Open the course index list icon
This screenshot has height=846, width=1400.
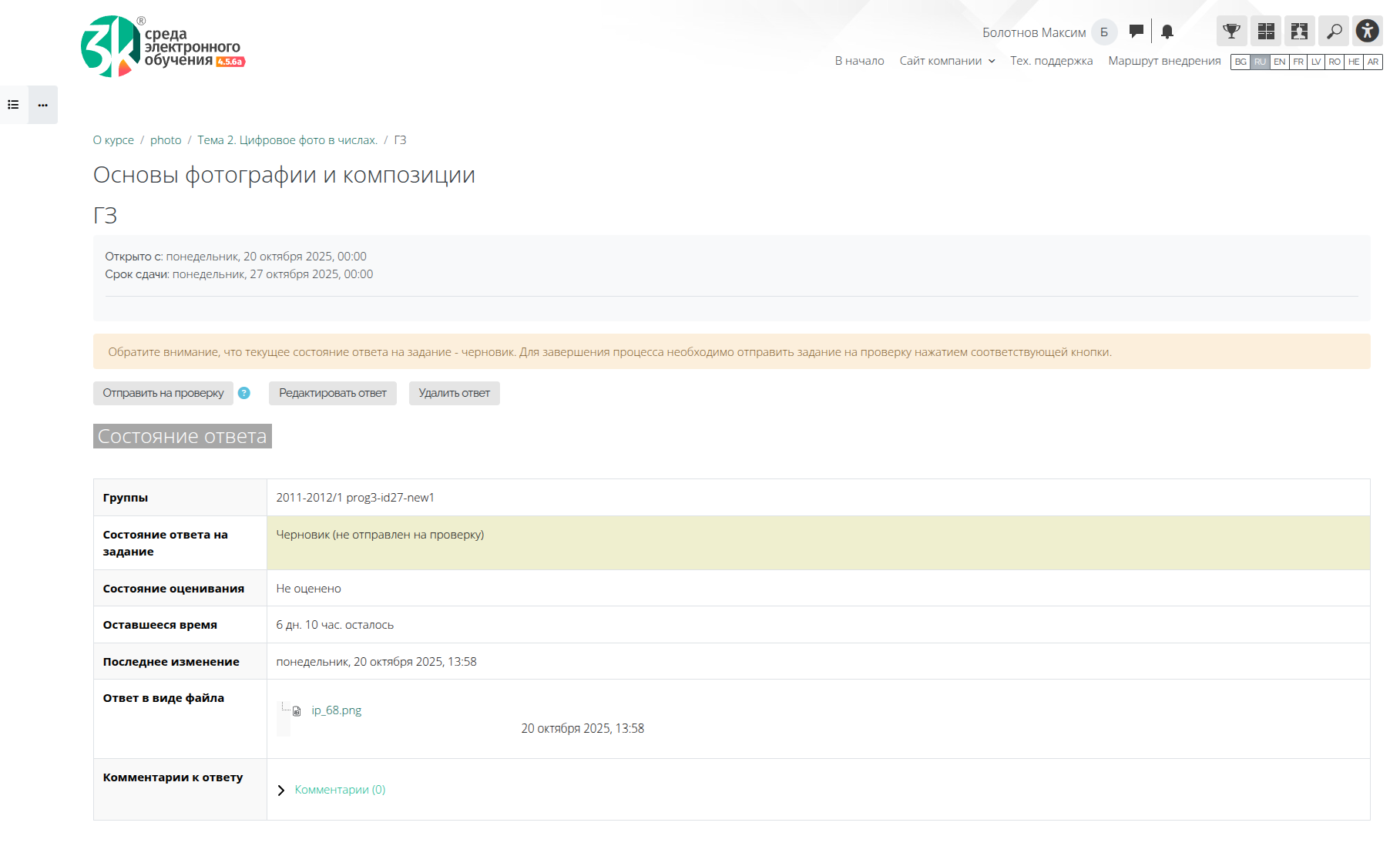14,105
